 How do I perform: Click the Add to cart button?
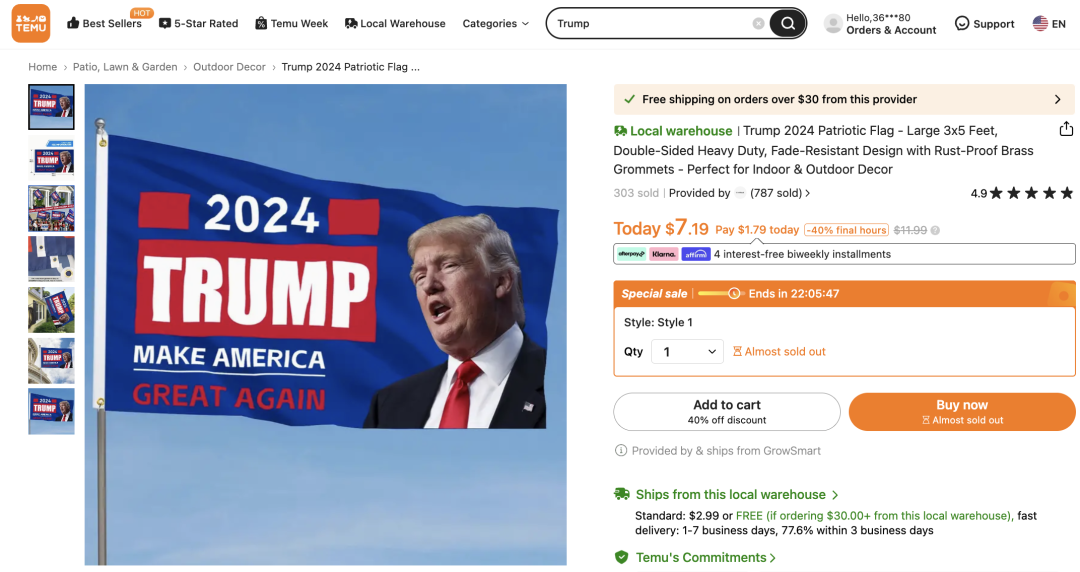tap(727, 411)
